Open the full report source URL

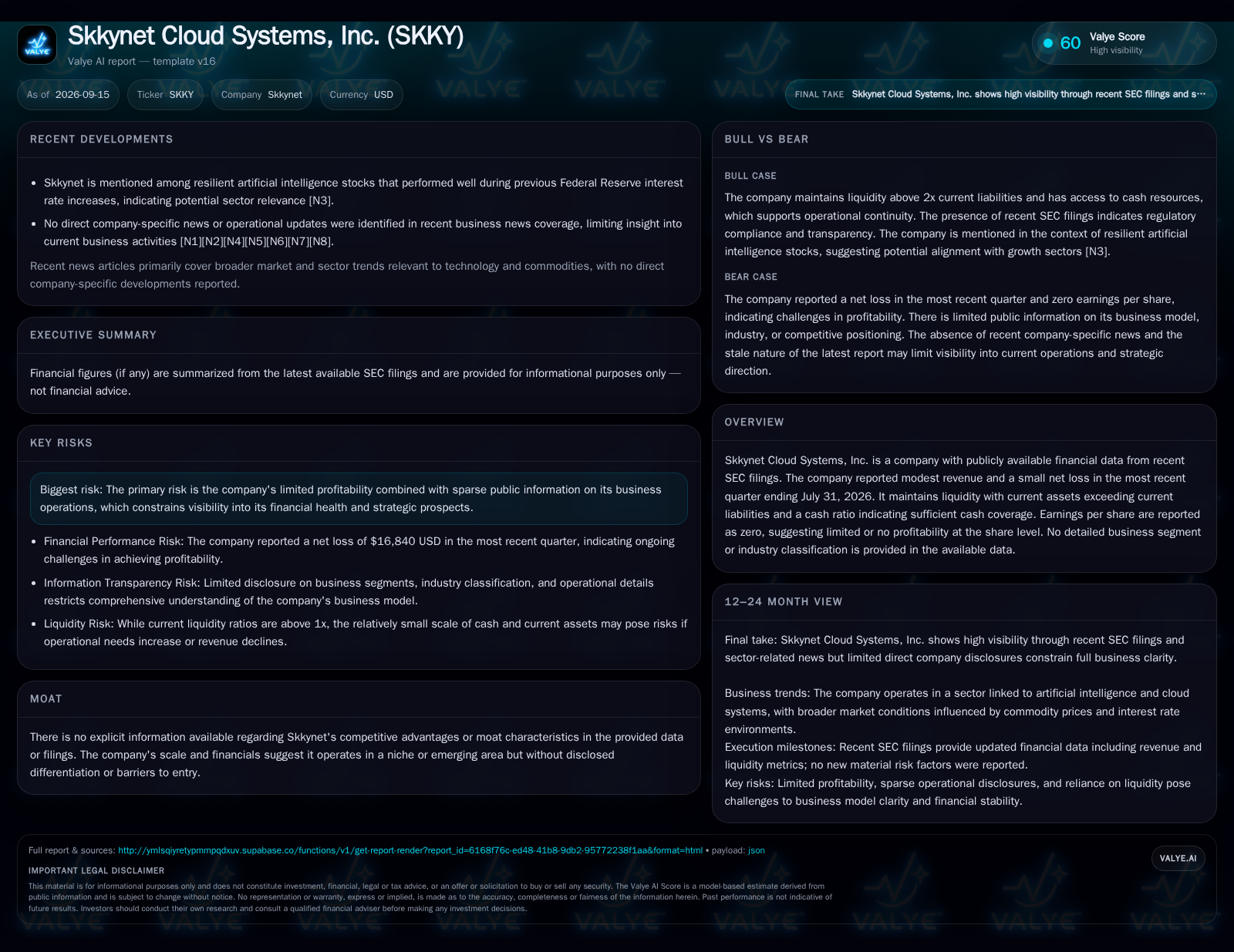click(x=410, y=850)
